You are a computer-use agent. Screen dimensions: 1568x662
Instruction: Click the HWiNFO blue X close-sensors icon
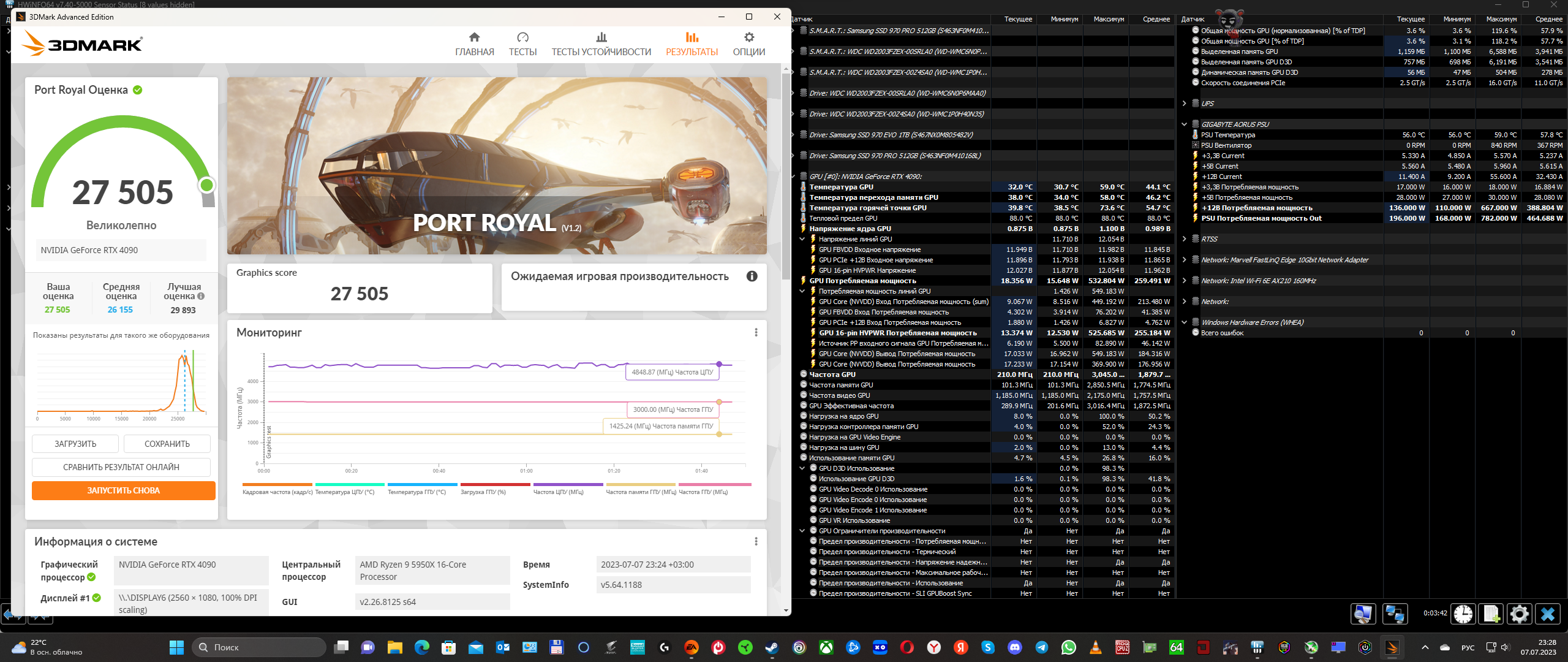click(x=1548, y=614)
